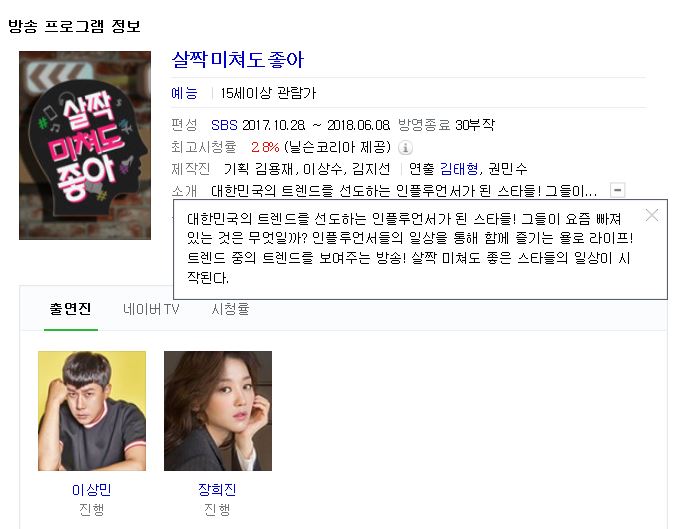Viewport: 699px width, 529px height.
Task: Collapse the 소개 description with minus button
Action: click(x=617, y=190)
